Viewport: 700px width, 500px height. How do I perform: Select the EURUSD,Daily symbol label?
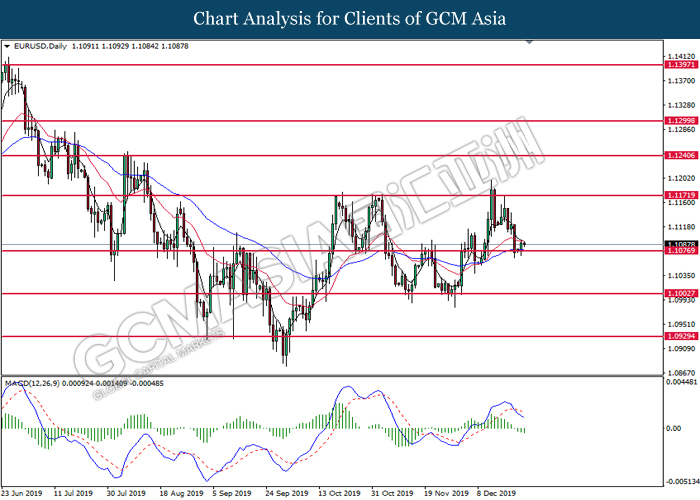(40, 46)
